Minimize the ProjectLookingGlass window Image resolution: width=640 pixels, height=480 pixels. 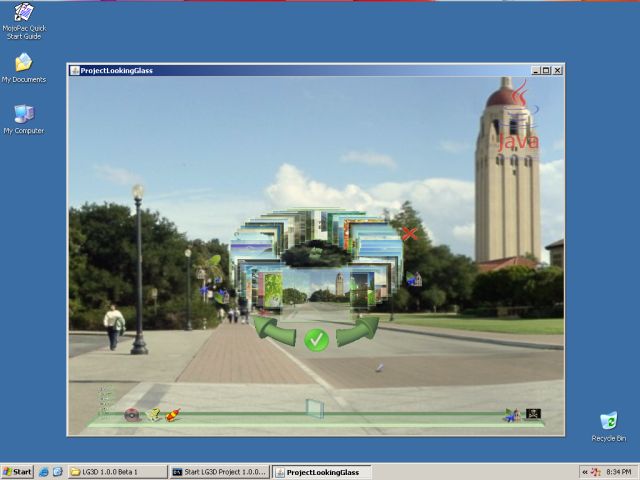click(536, 71)
